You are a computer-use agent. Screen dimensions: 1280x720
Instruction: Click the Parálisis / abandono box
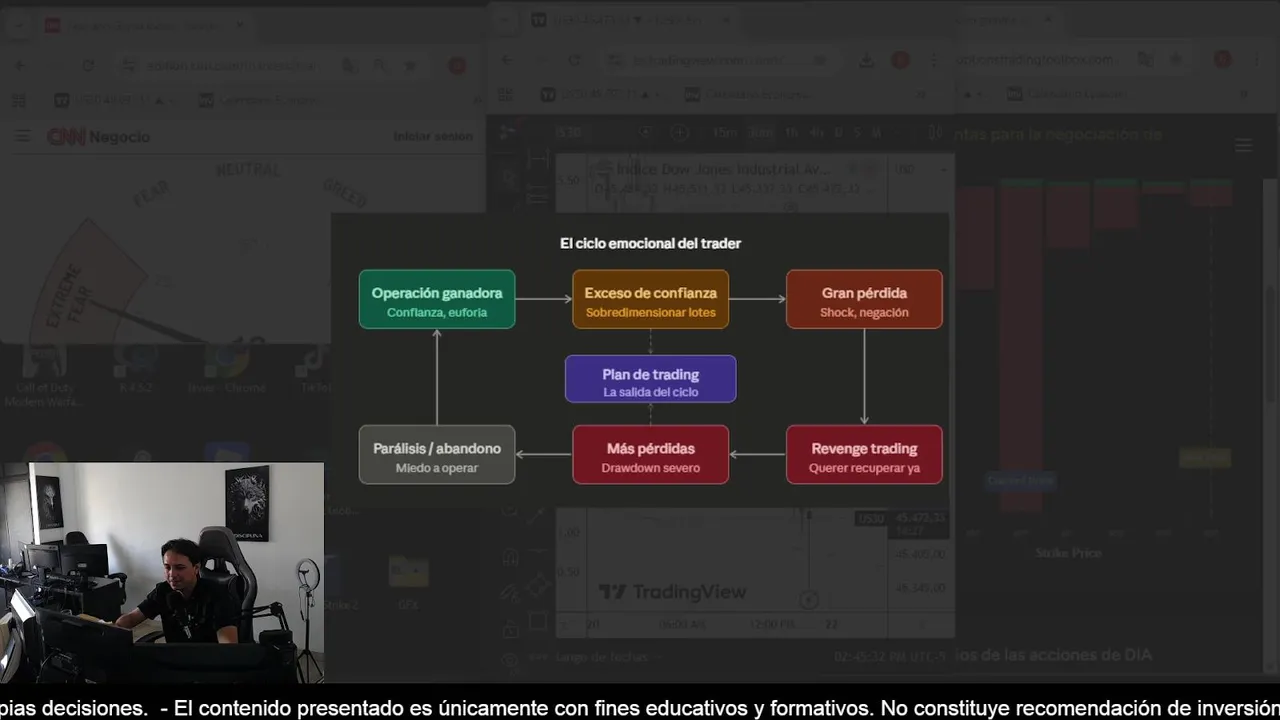[437, 455]
